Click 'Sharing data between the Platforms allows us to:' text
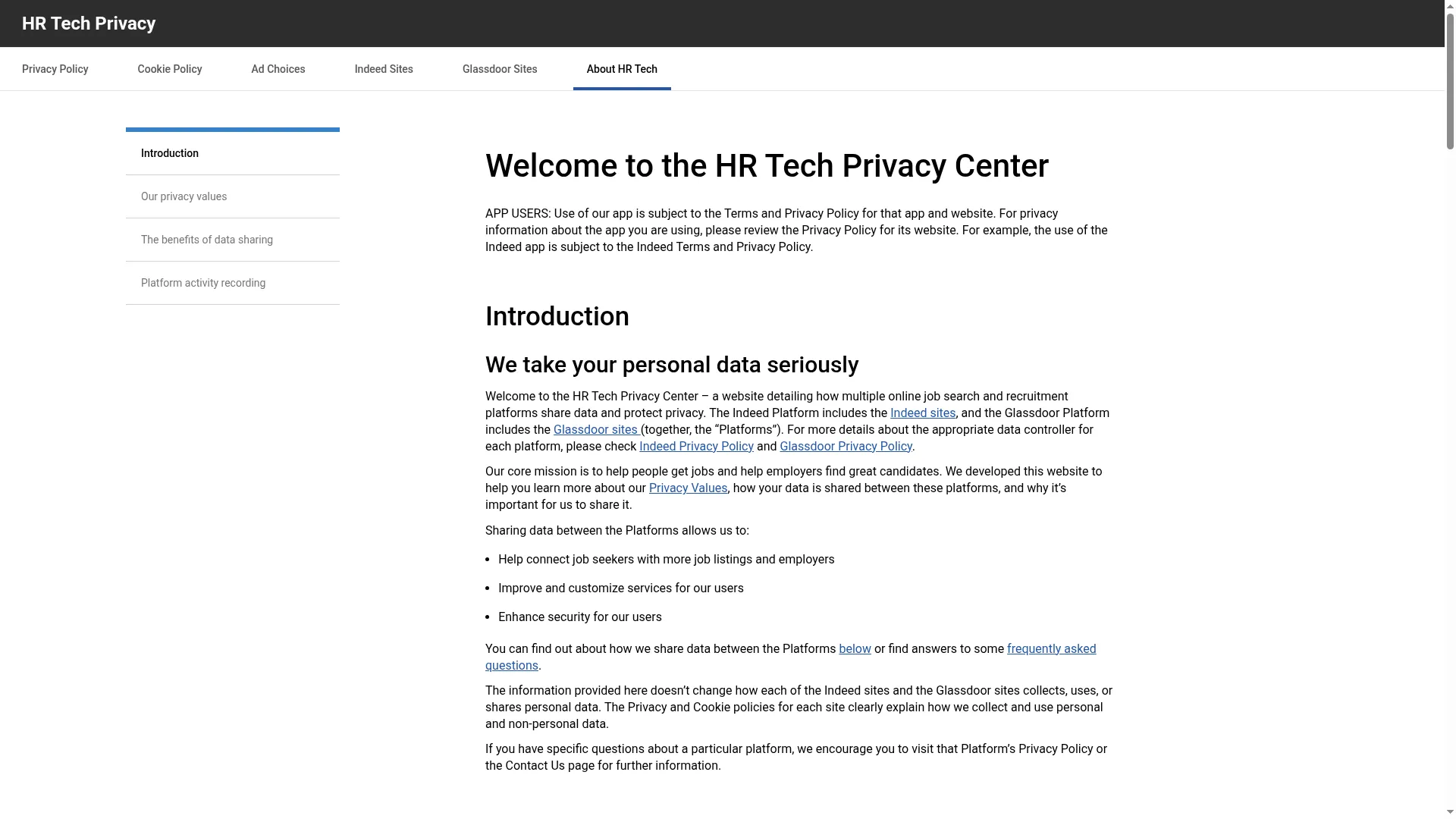This screenshot has width=1456, height=819. coord(617,531)
